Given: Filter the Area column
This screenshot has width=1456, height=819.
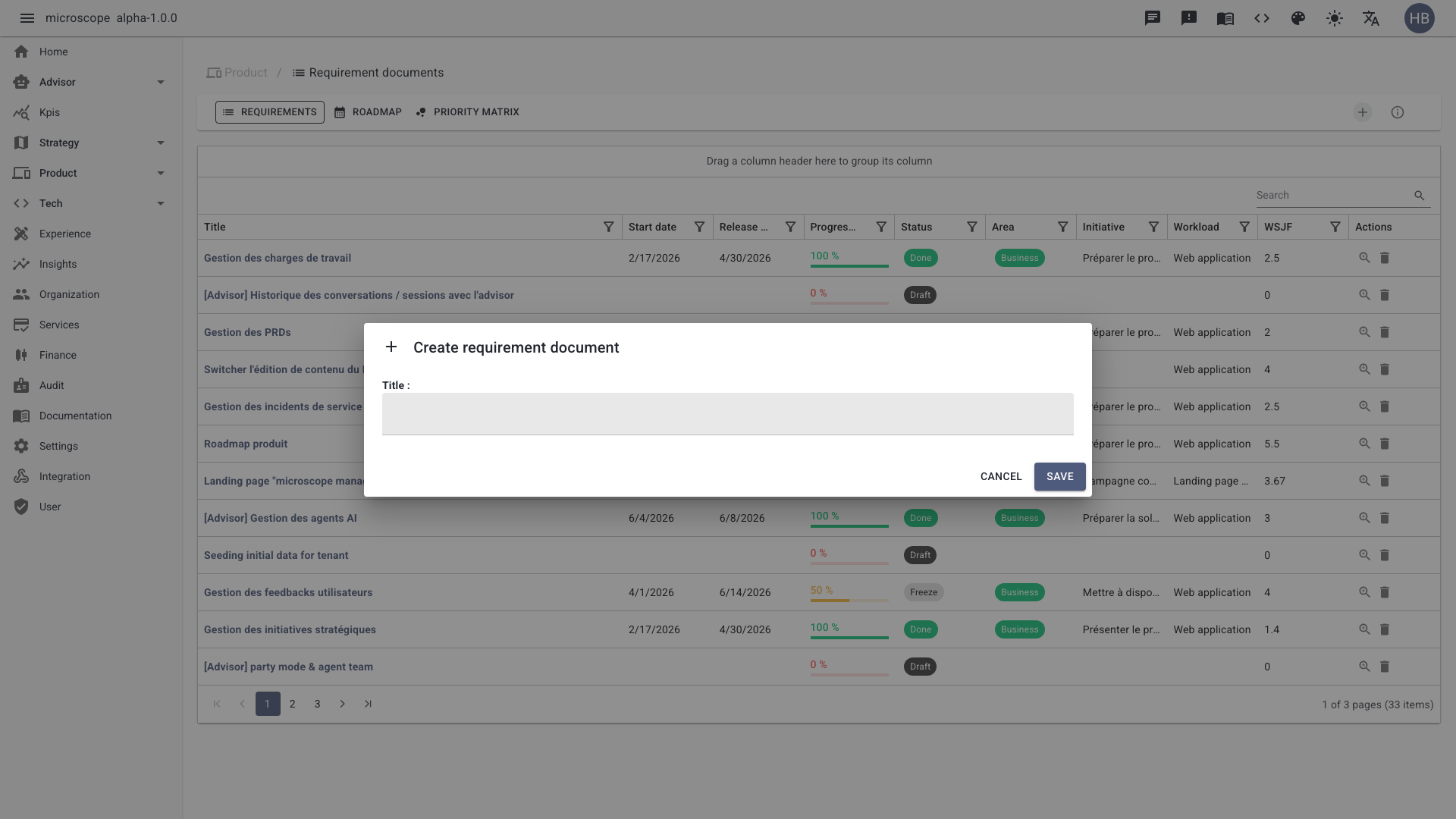Looking at the screenshot, I should point(1062,227).
